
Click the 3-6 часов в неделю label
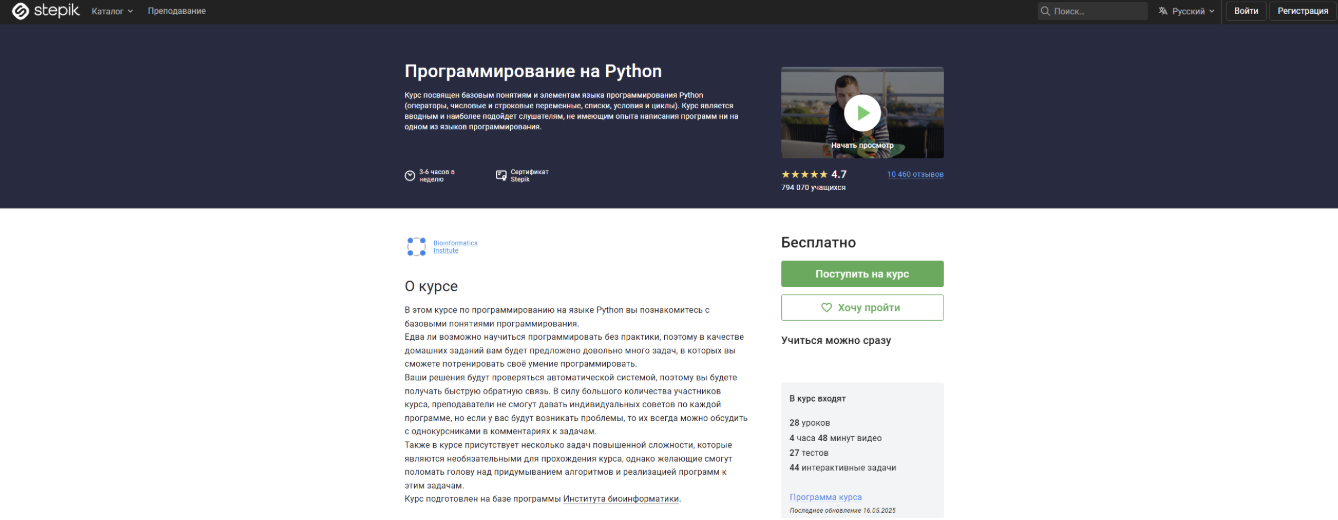pyautogui.click(x=437, y=175)
